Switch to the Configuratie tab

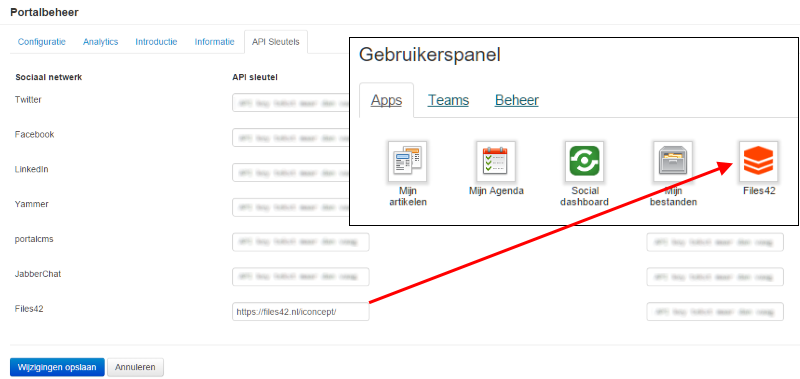point(42,42)
